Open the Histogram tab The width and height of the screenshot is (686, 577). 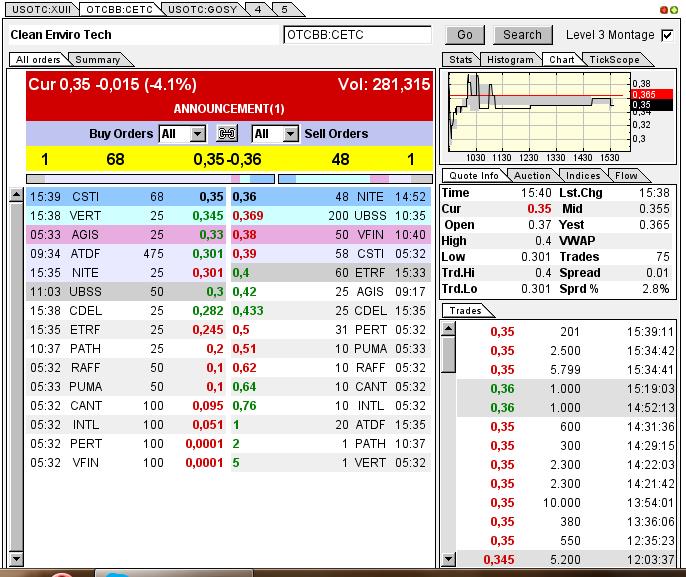(x=511, y=60)
